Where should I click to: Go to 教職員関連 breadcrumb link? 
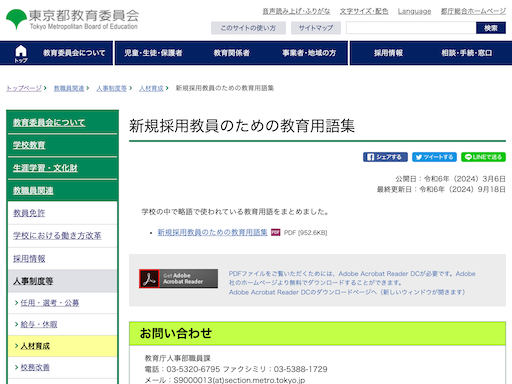[69, 88]
